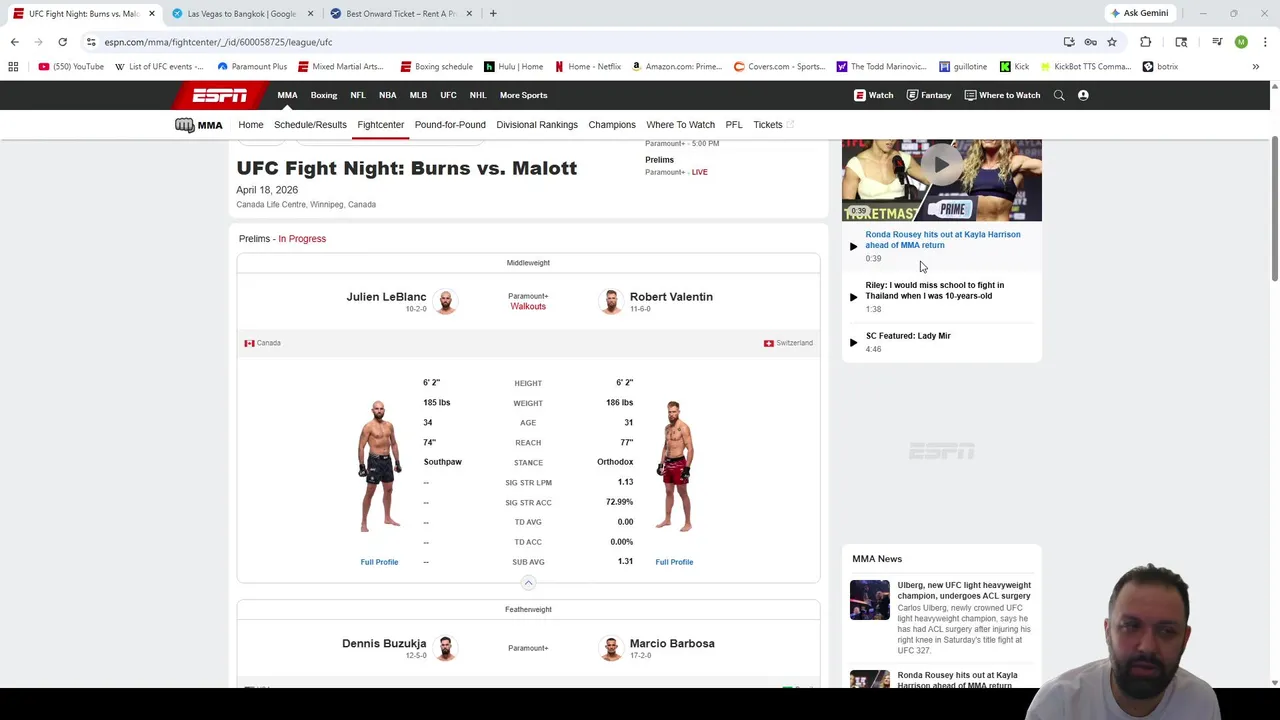Play the Ronda Rousey video clip
1280x720 pixels.
[x=853, y=246]
